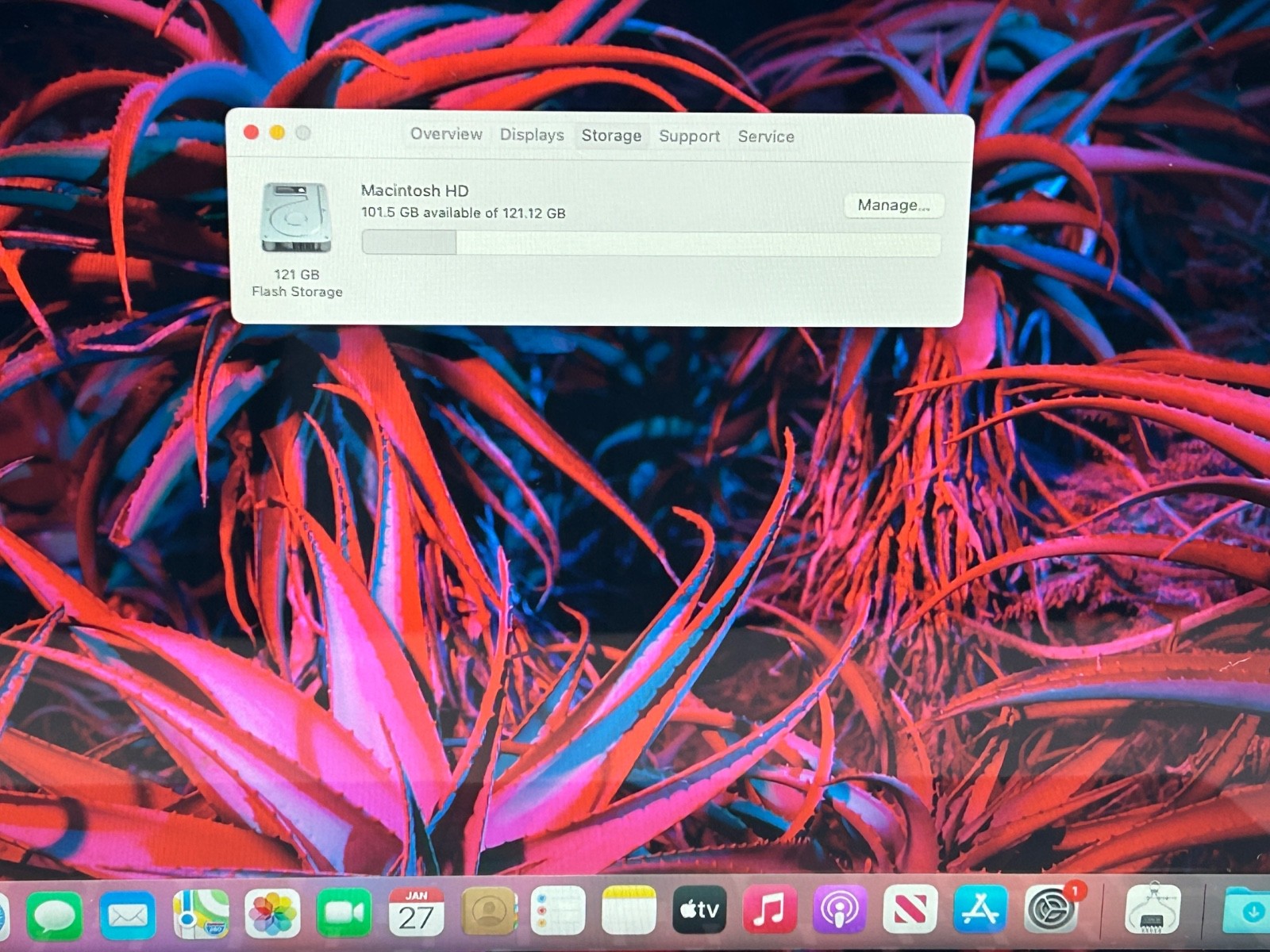
Task: Launch the News app
Action: pos(910,909)
